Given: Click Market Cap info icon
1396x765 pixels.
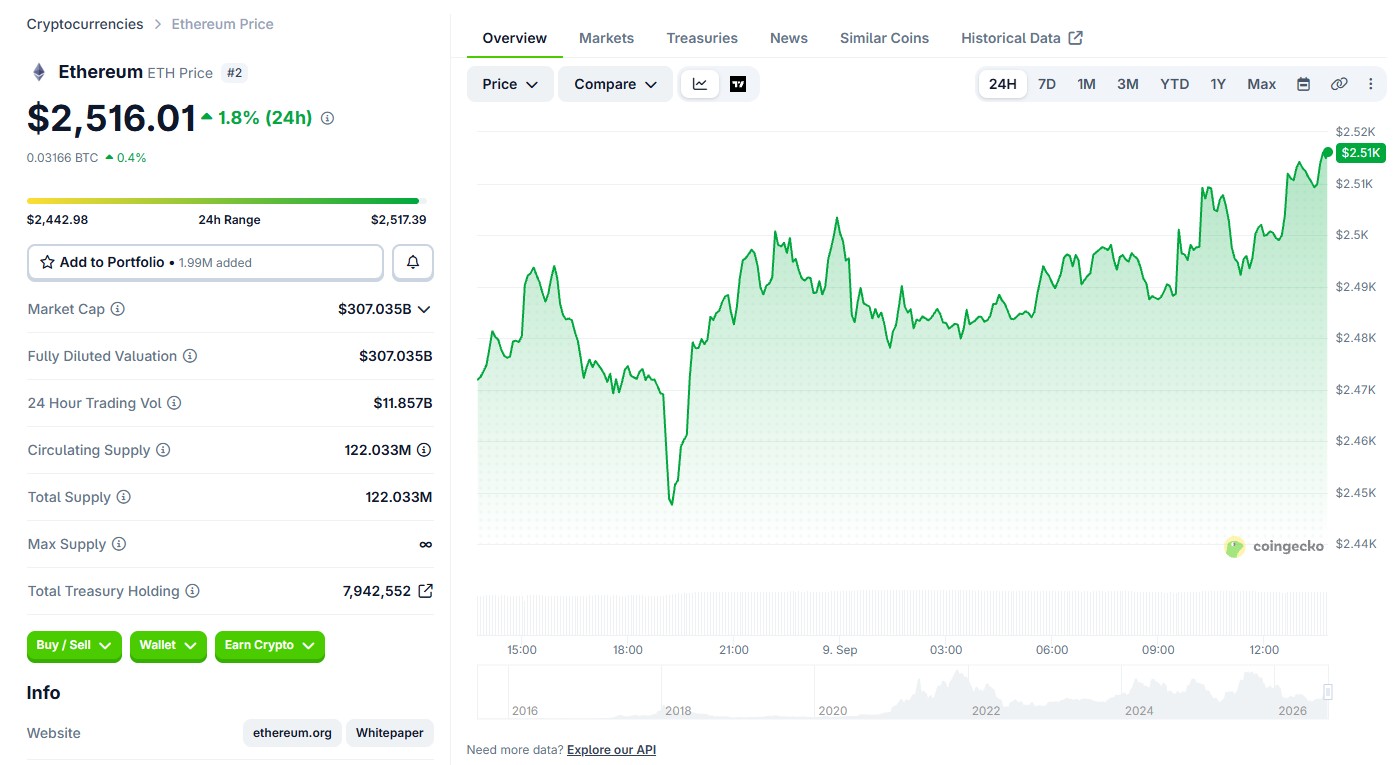Looking at the screenshot, I should coord(118,309).
